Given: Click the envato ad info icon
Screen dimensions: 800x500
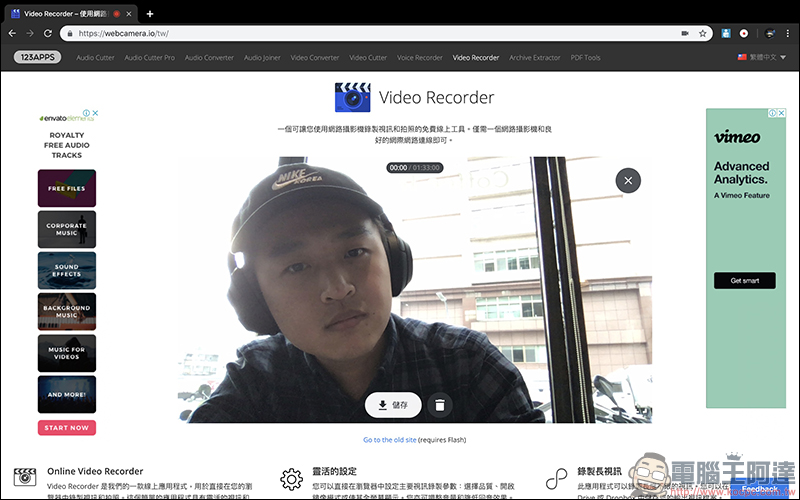Looking at the screenshot, I should click(x=87, y=113).
